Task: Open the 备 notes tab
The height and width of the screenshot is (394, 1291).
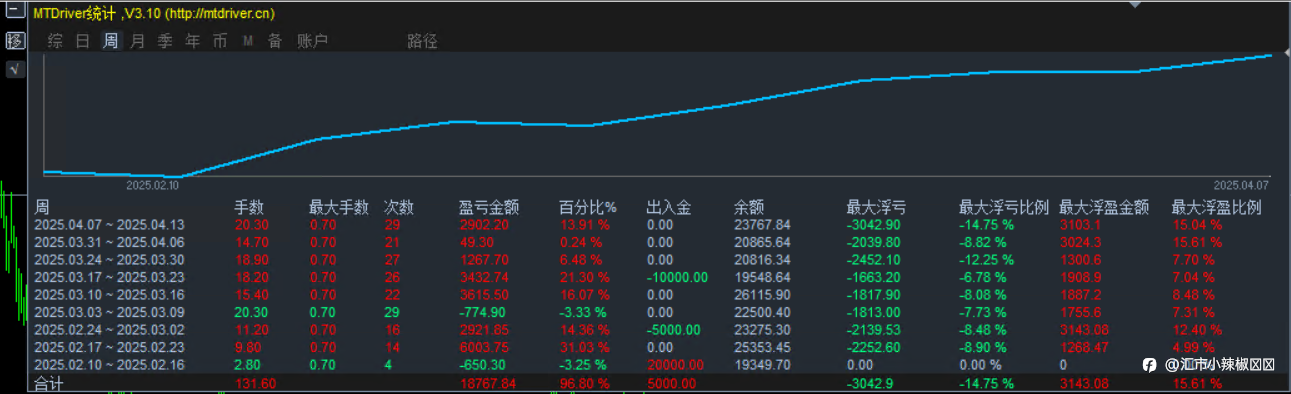Action: [x=274, y=41]
